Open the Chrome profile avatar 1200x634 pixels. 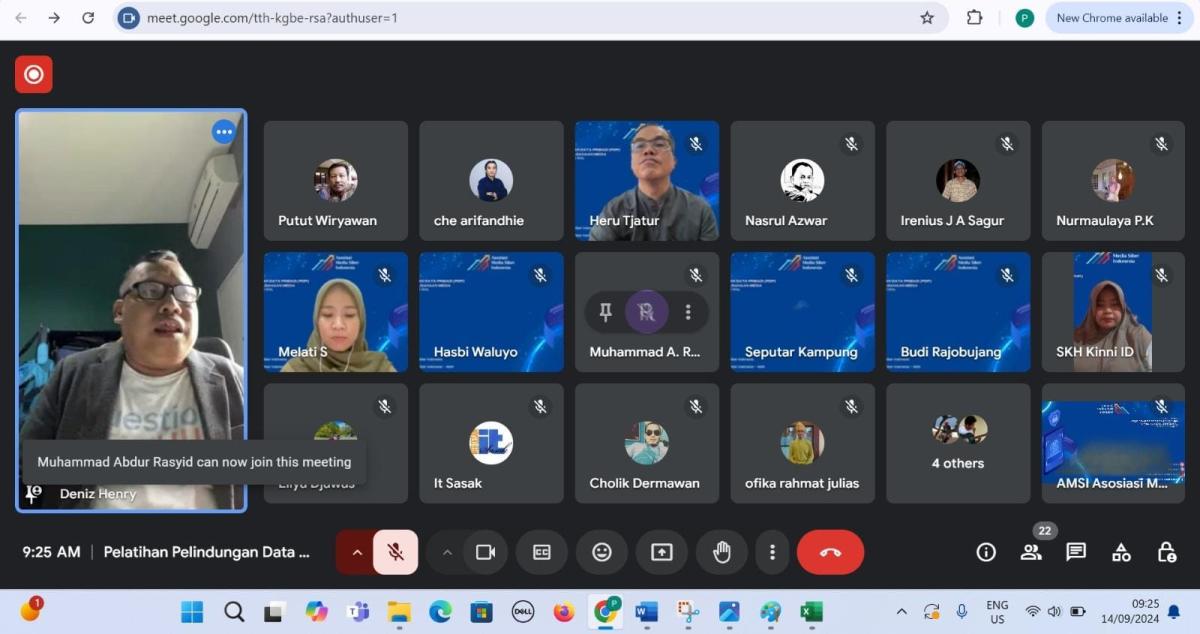click(1024, 18)
